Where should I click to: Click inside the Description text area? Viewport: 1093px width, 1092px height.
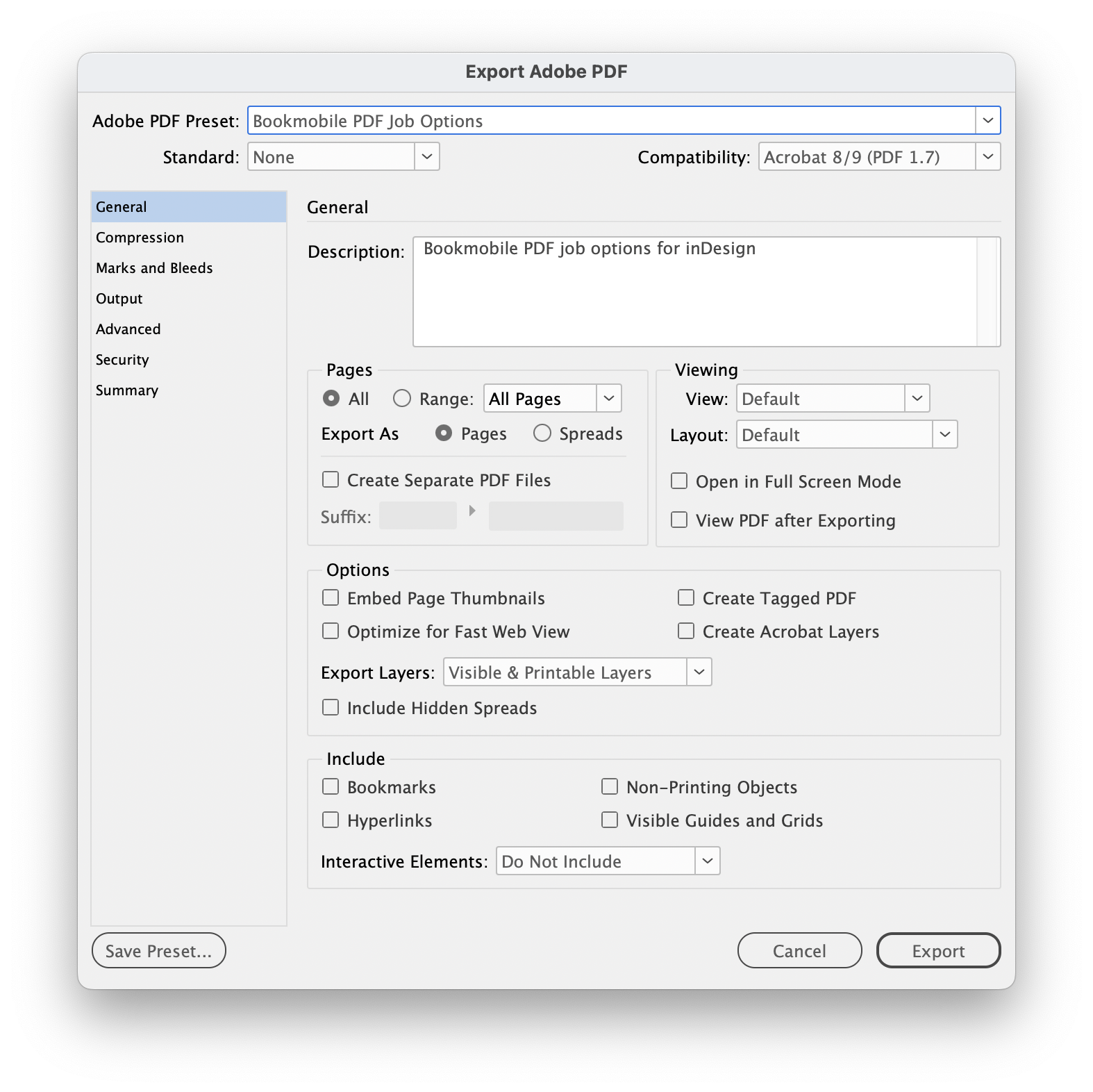click(x=695, y=292)
